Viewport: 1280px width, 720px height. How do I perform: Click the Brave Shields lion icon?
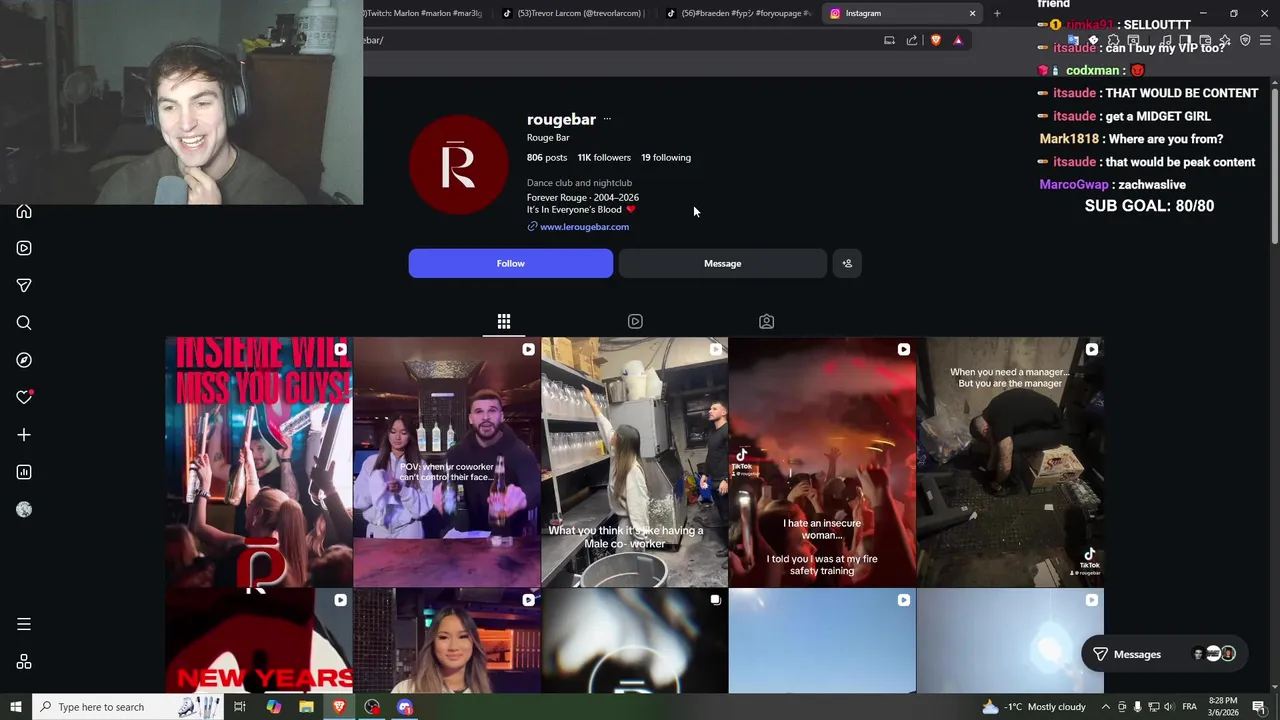(x=936, y=40)
